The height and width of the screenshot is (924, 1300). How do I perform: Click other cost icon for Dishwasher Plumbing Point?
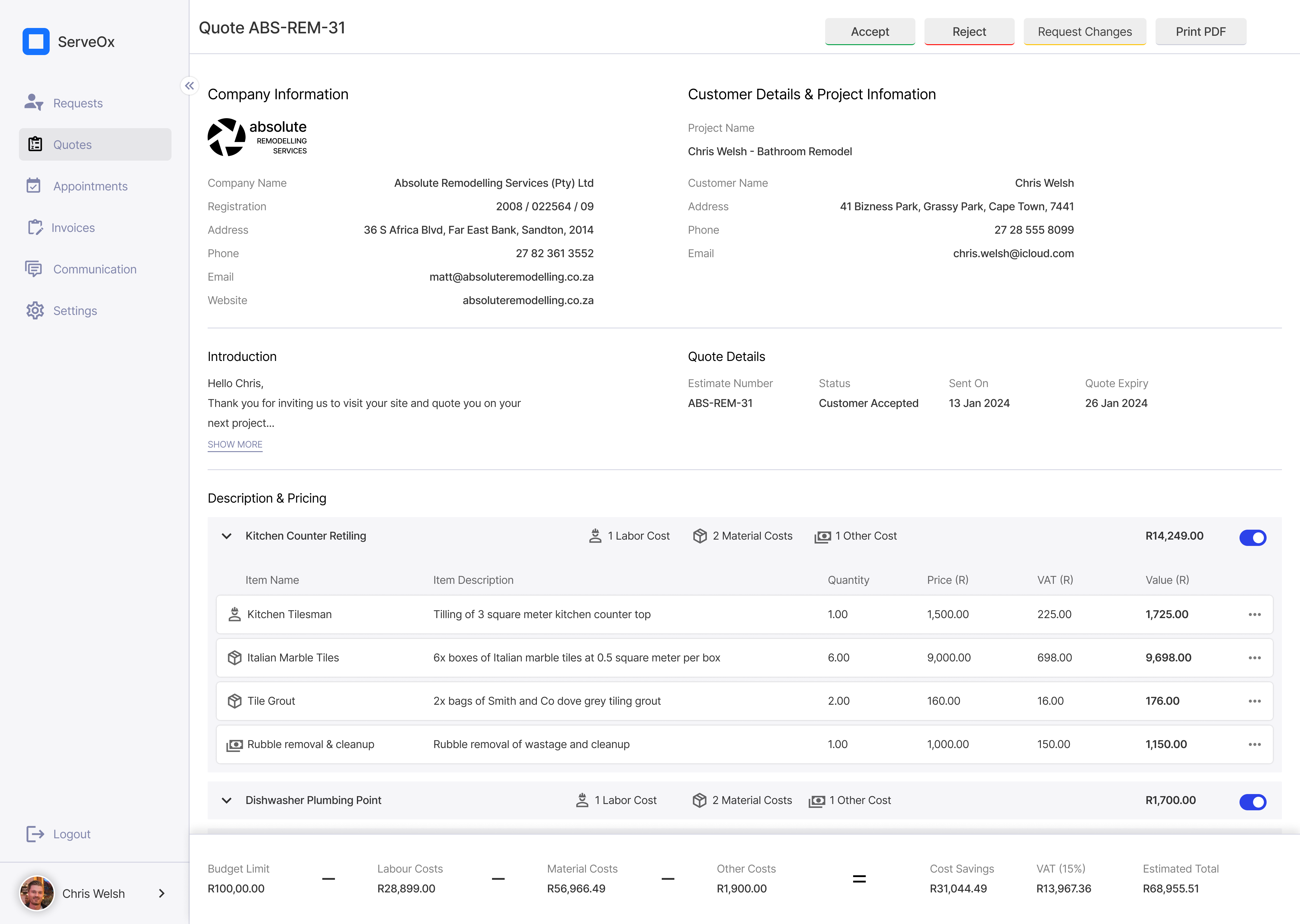click(x=817, y=801)
